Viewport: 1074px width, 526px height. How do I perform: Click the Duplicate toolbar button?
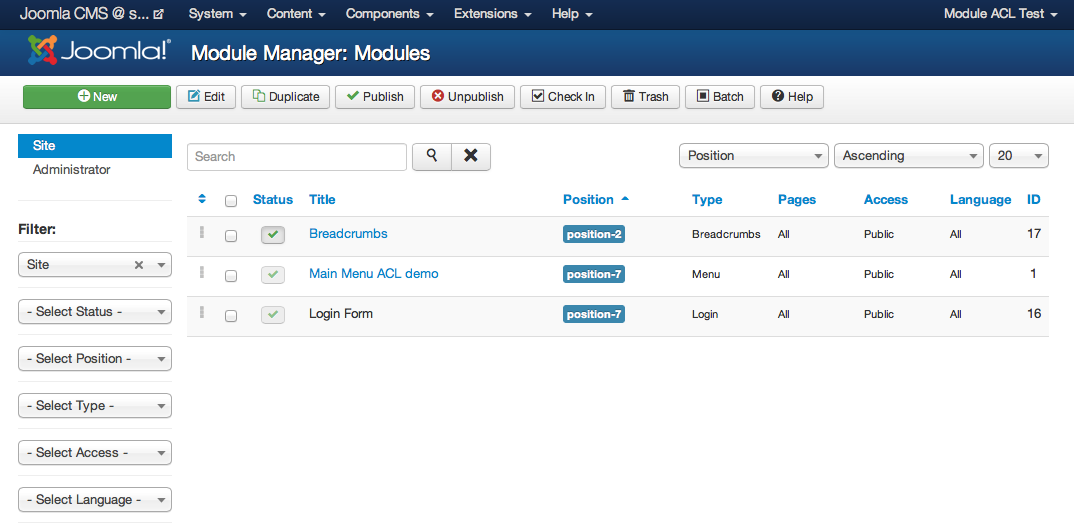(286, 97)
